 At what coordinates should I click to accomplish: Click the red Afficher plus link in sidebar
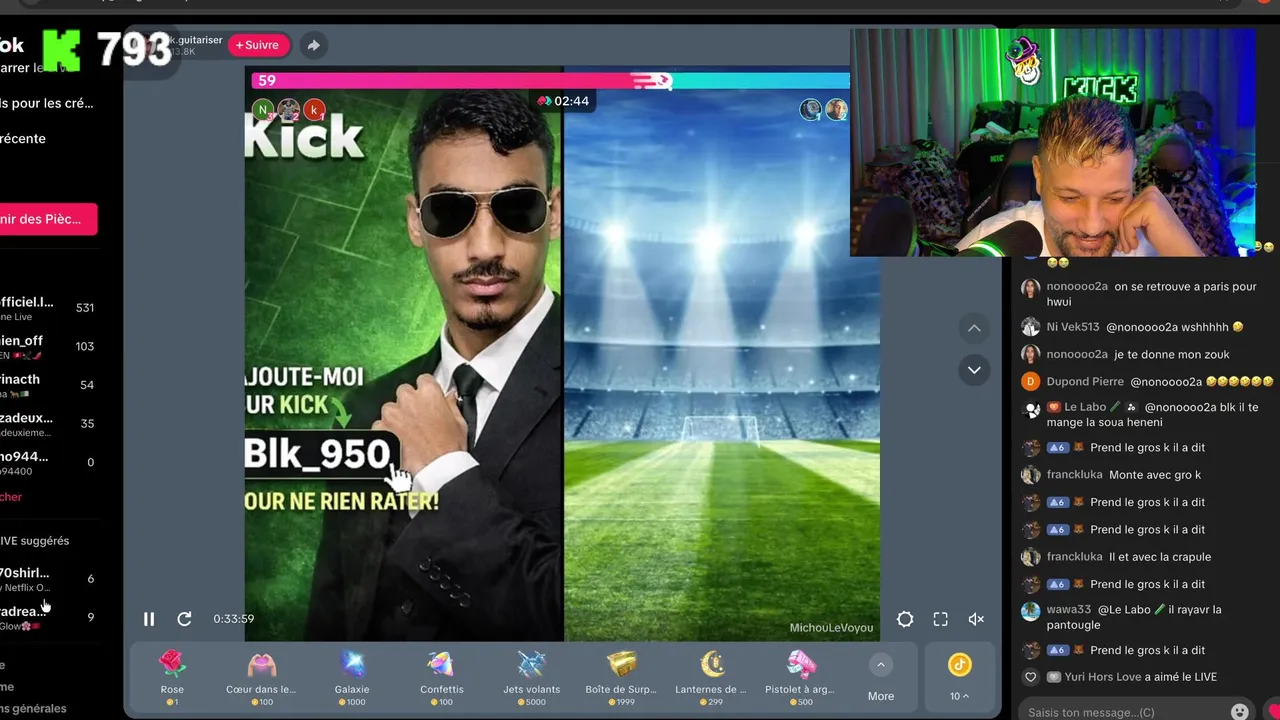click(x=11, y=497)
